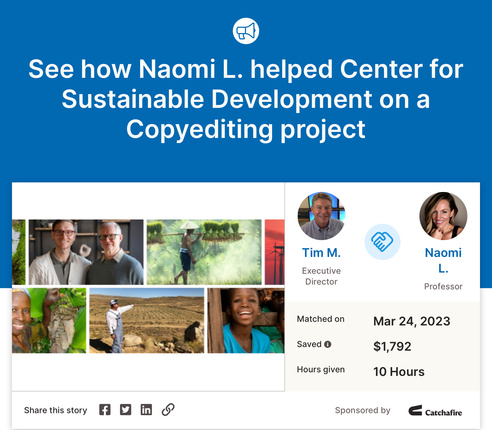Open photo of man pointing at field
Screen dimensions: 492x430
(x=147, y=321)
